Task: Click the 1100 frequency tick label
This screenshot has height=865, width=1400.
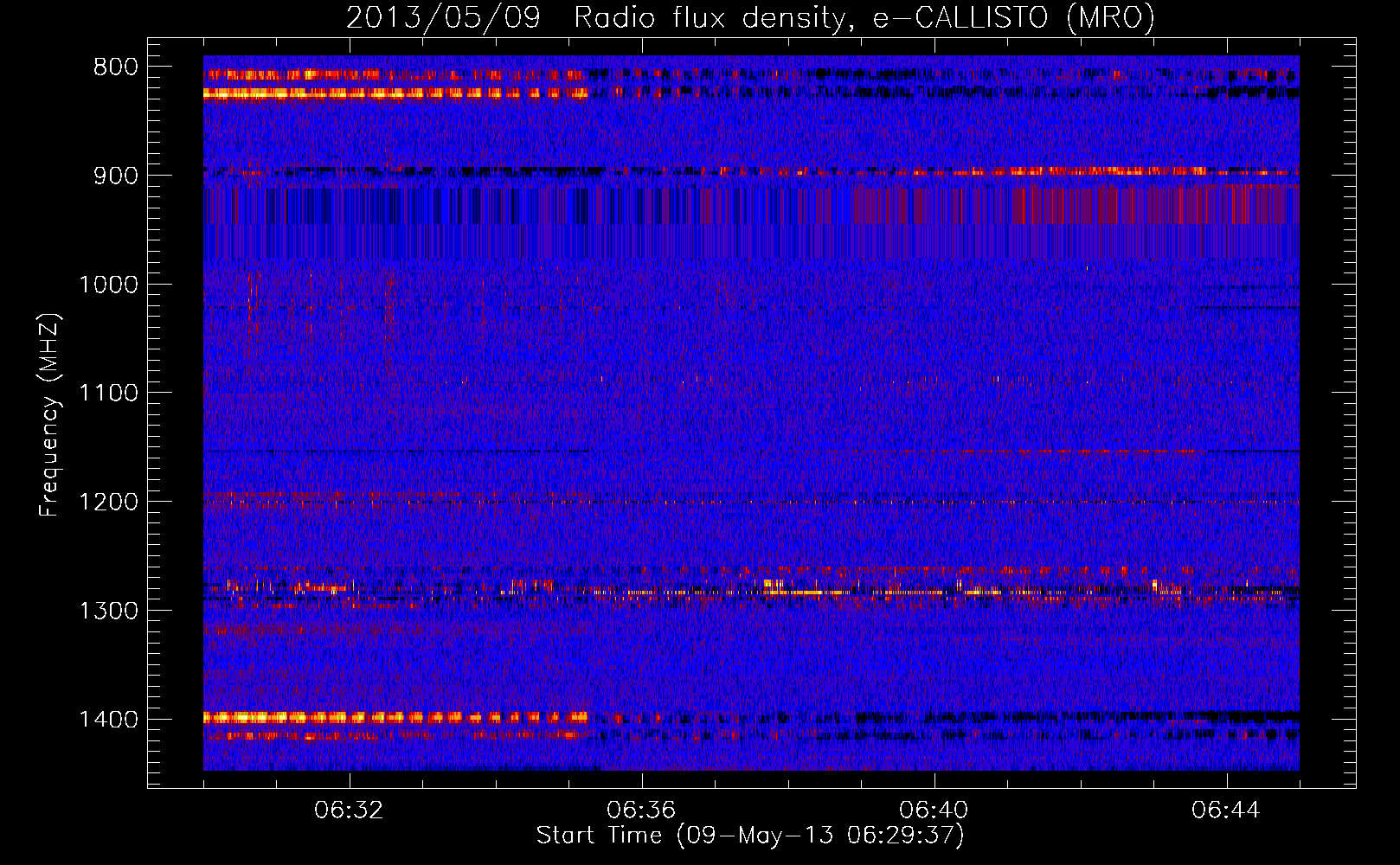Action: 108,394
